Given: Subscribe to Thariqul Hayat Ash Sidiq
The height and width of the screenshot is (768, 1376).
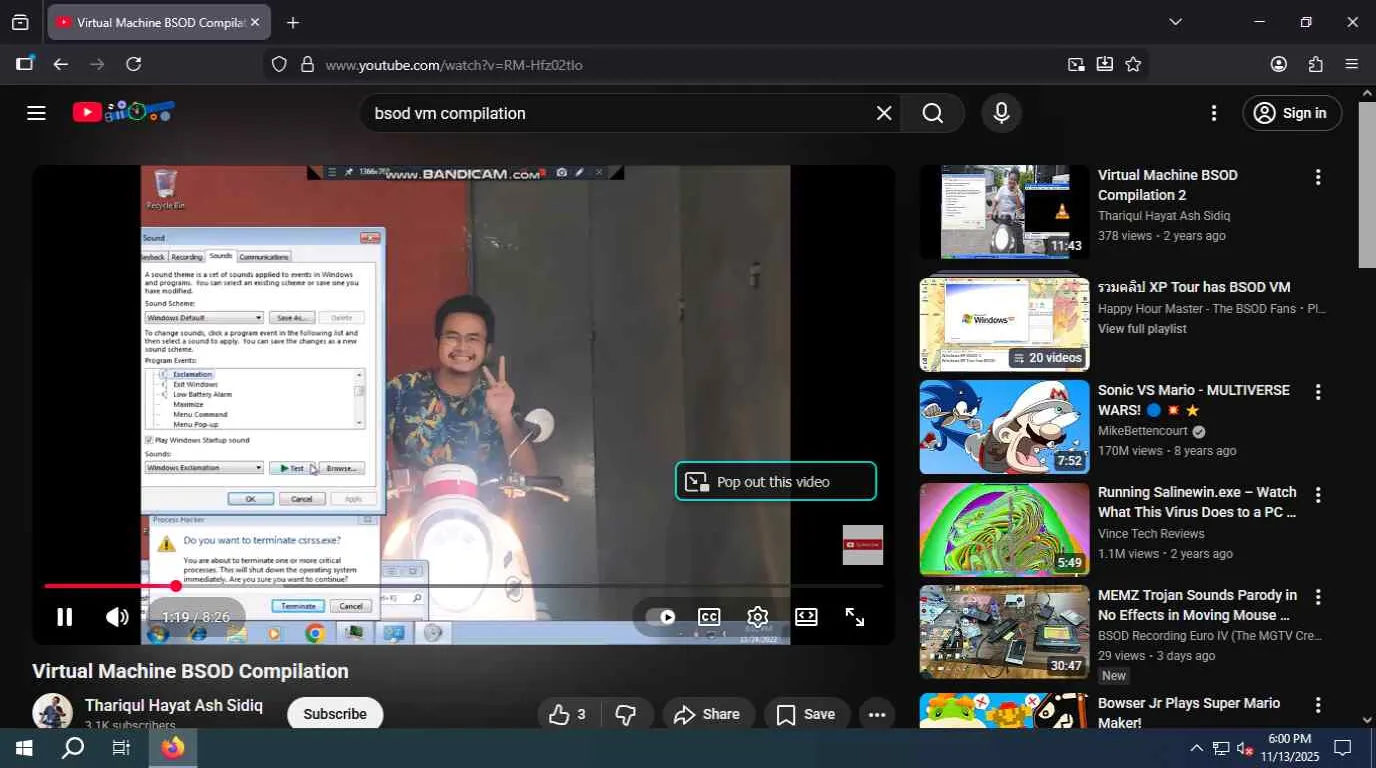Looking at the screenshot, I should (335, 714).
